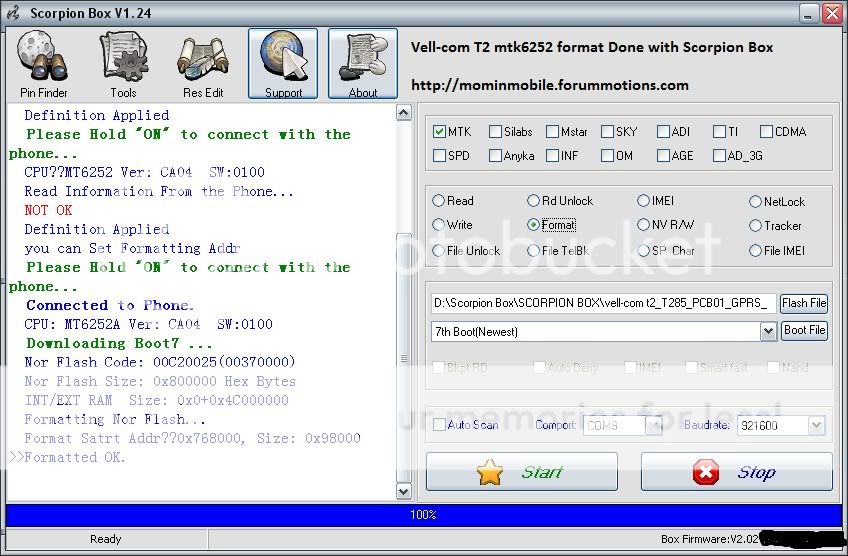This screenshot has height=556, width=848.
Task: Open the Tools gear icon
Action: click(x=123, y=64)
